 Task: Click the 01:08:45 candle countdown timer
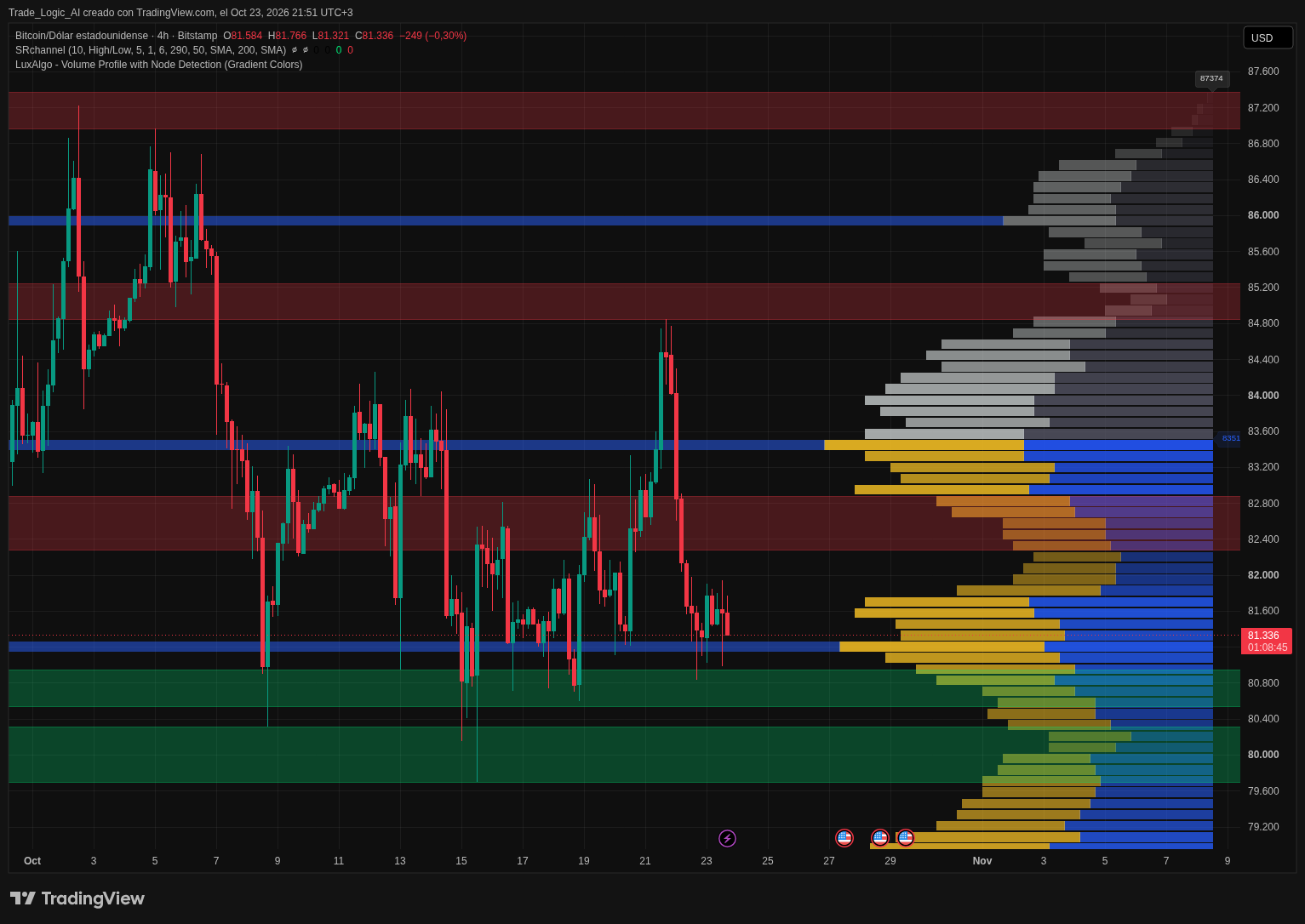(1268, 647)
